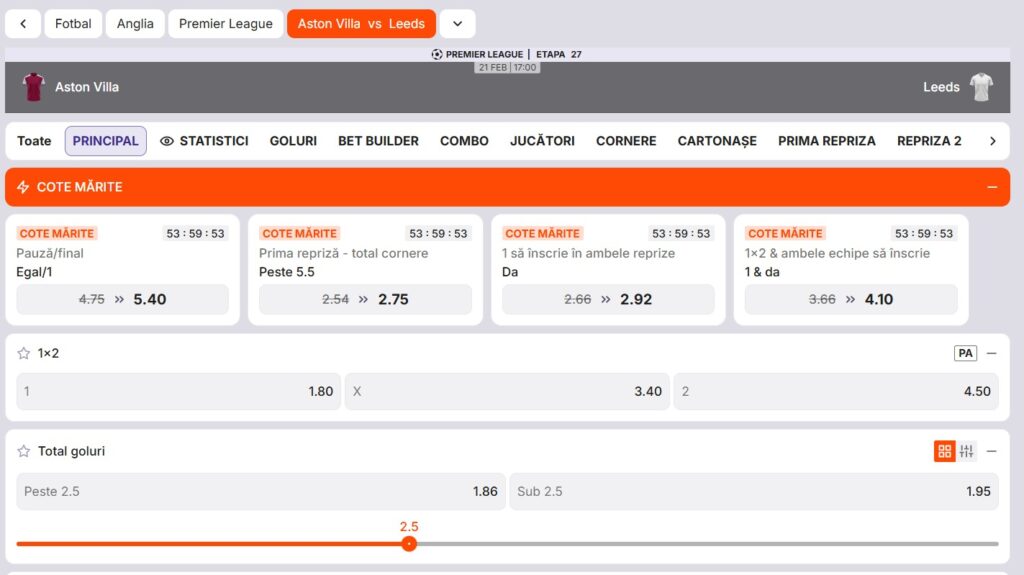Select the Bet Builder tab
This screenshot has width=1024, height=575.
tap(378, 141)
